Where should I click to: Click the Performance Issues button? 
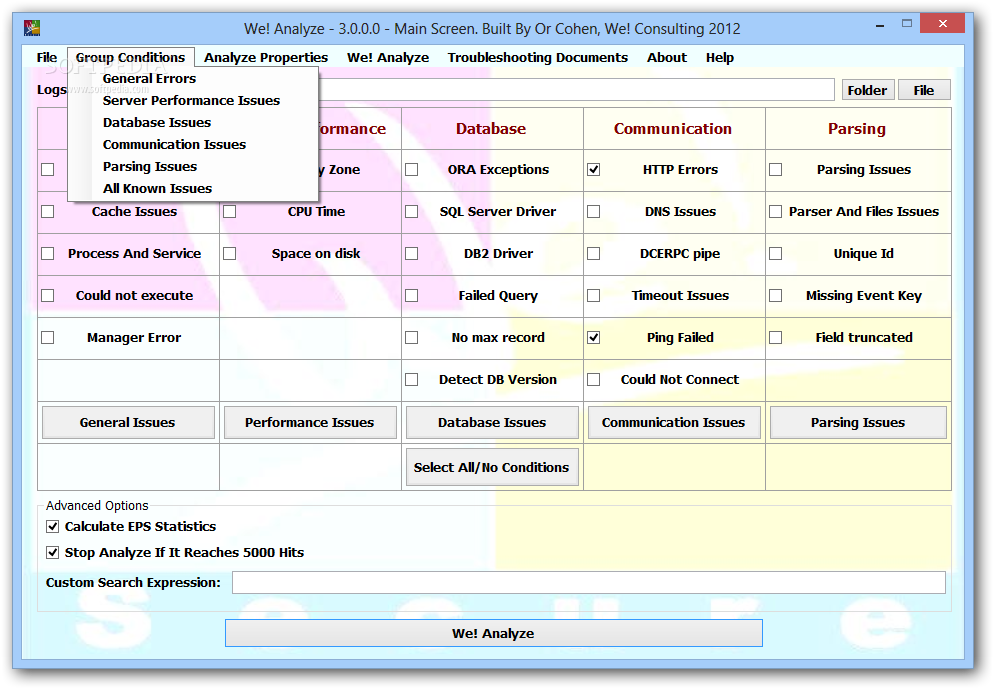click(310, 423)
